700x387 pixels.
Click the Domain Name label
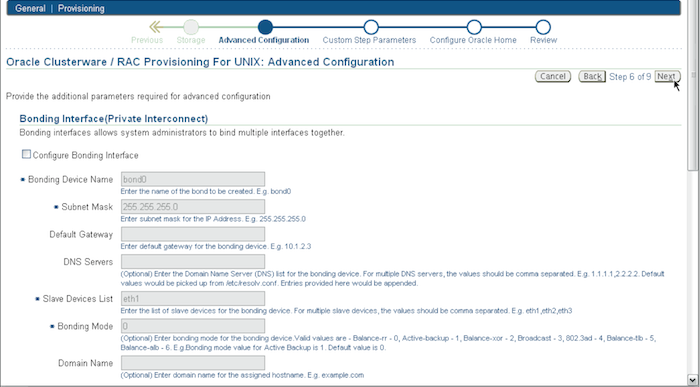click(x=85, y=363)
